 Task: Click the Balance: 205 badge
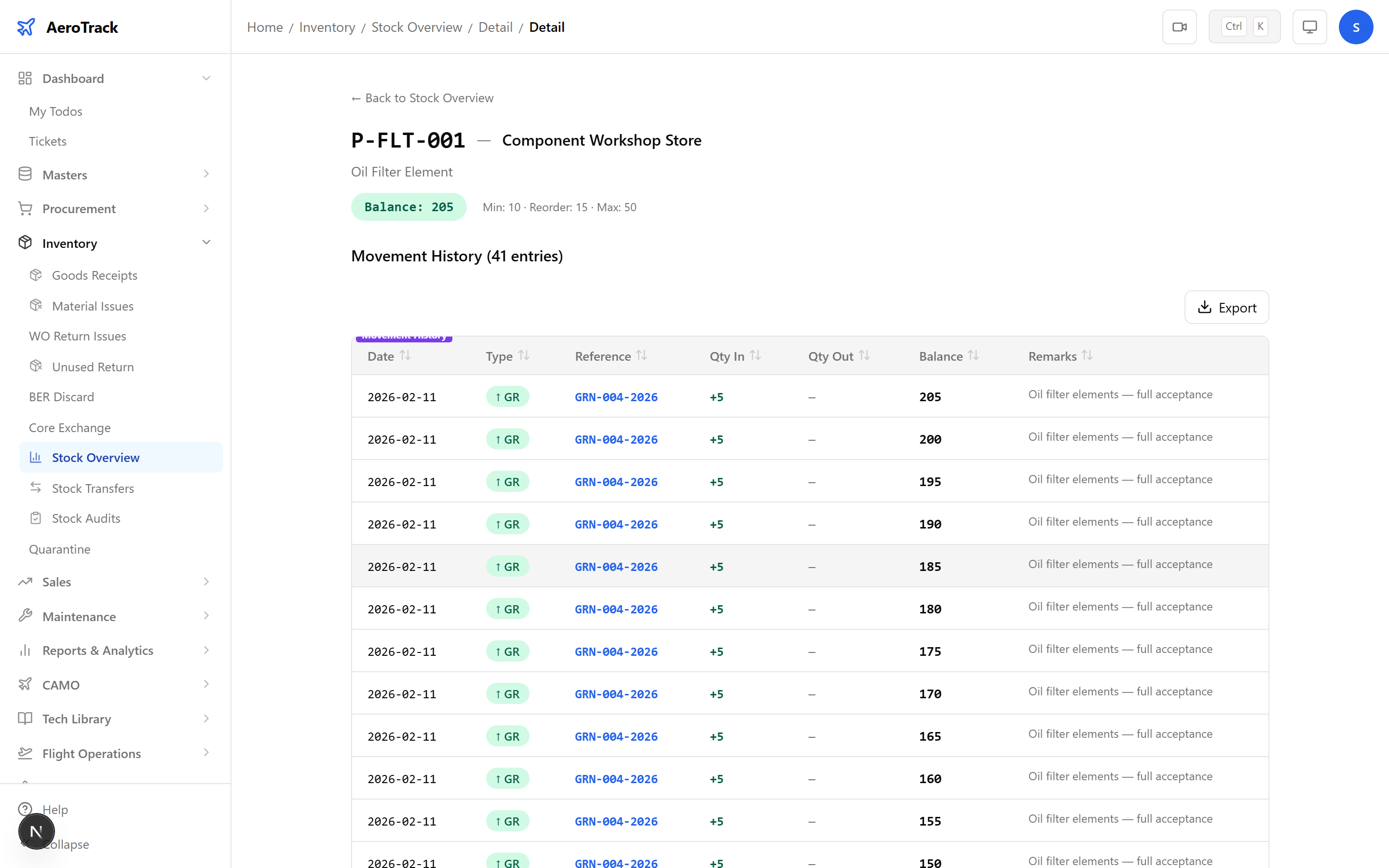[x=408, y=207]
